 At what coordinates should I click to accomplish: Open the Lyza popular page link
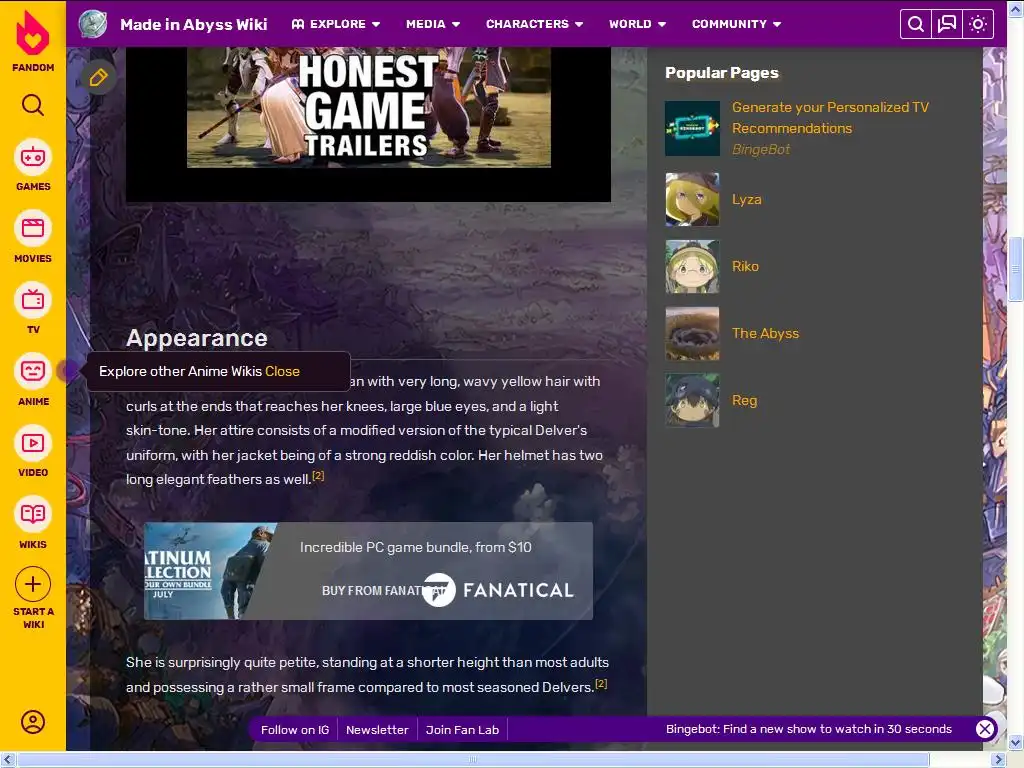(746, 199)
